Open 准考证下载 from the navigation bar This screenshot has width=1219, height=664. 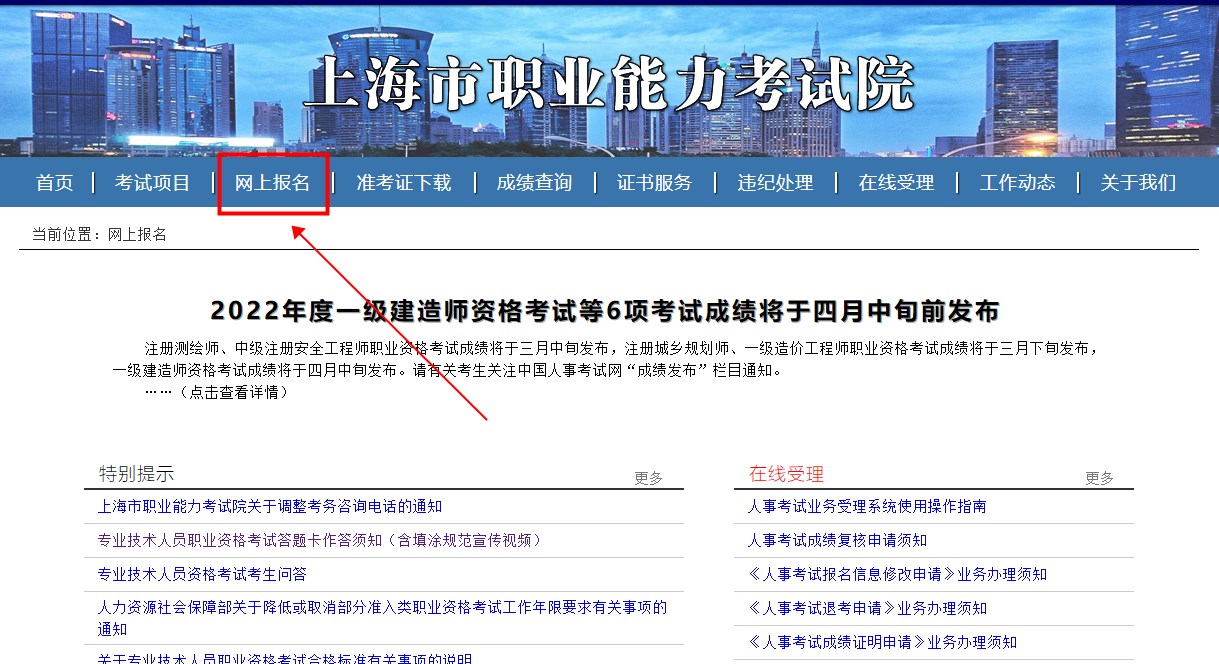tap(403, 183)
